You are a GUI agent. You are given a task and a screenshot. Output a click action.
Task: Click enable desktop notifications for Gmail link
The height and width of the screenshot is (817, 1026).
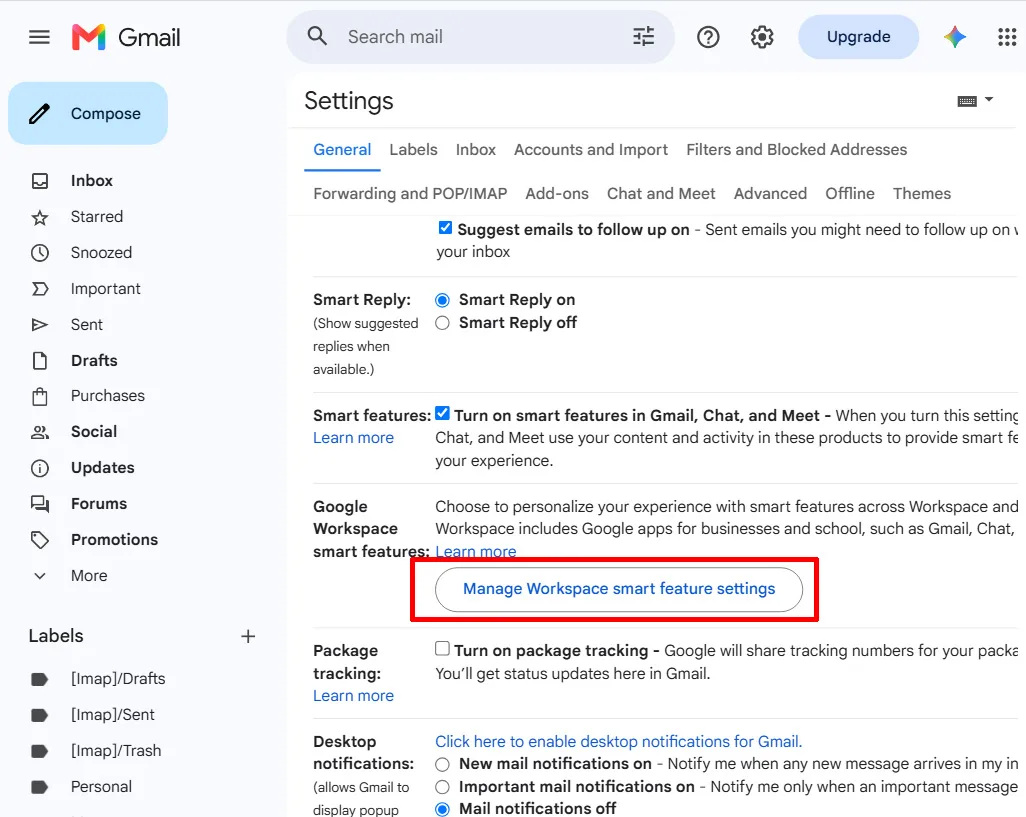click(618, 742)
